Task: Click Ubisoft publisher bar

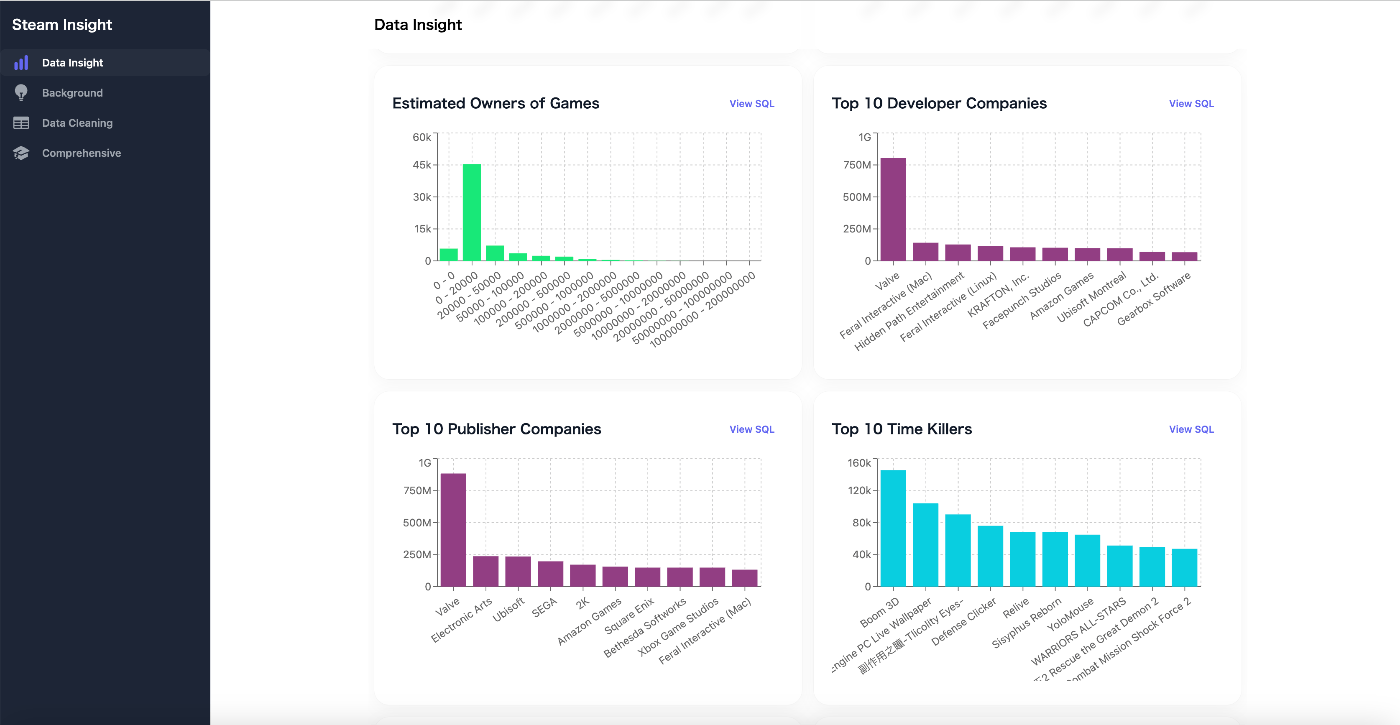Action: point(518,572)
